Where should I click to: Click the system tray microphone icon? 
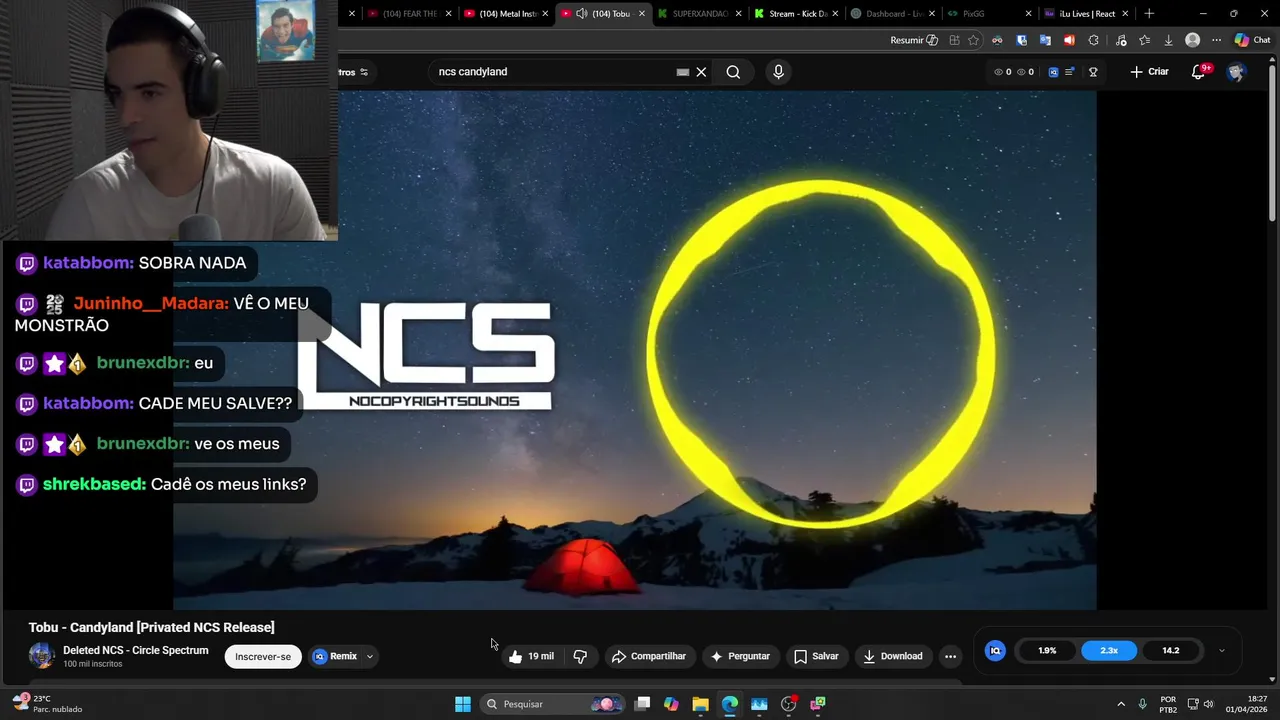click(1142, 704)
